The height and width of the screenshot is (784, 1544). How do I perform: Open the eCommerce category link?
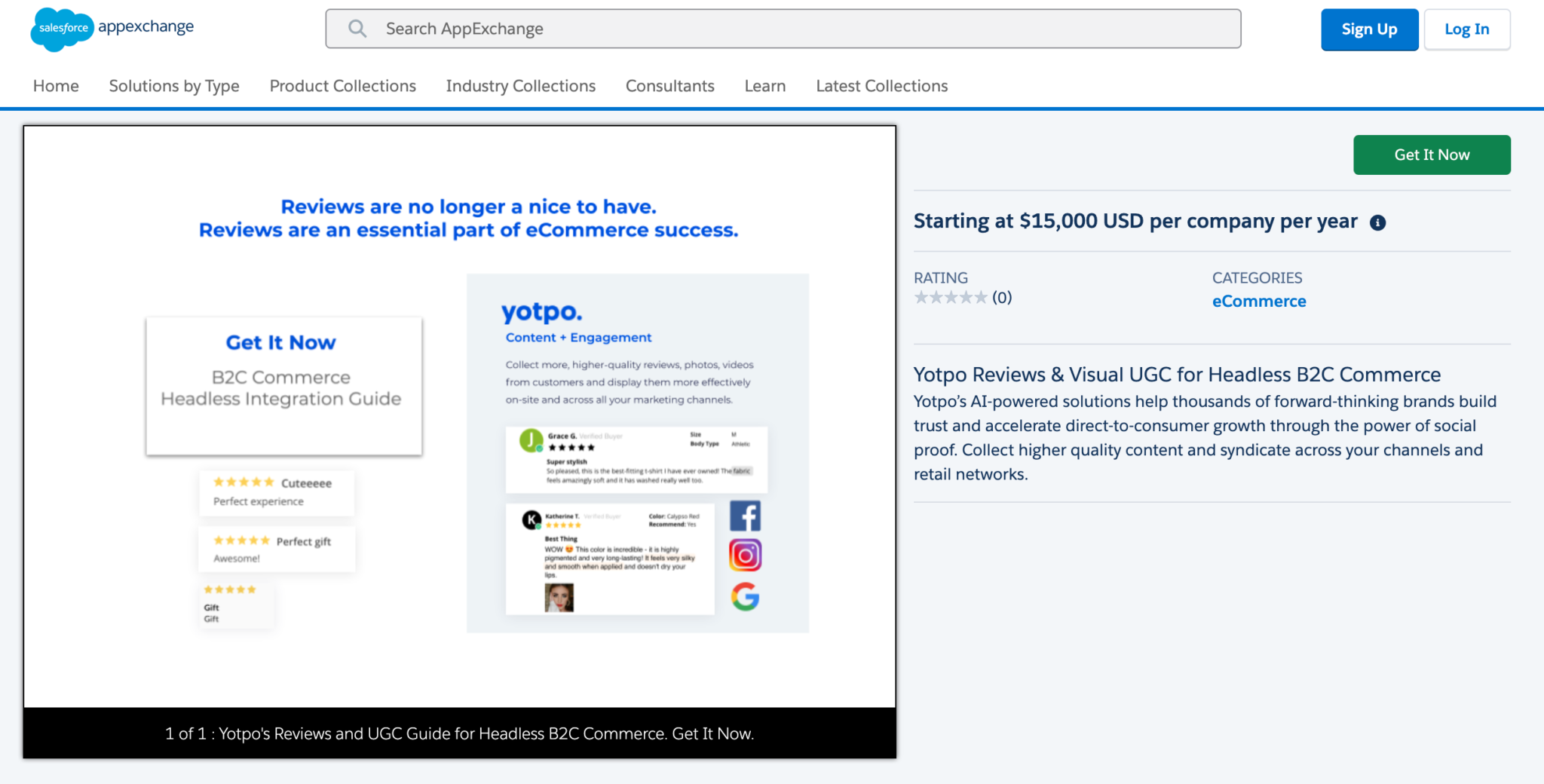click(1259, 302)
